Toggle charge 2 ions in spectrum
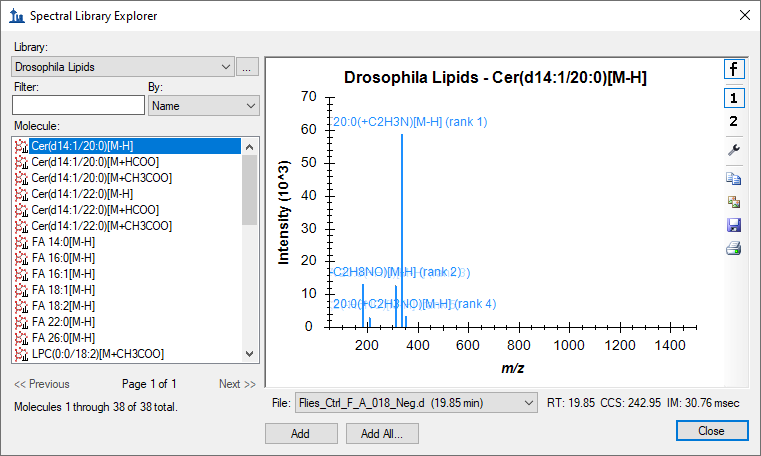Screen dimensions: 761x456 point(734,121)
